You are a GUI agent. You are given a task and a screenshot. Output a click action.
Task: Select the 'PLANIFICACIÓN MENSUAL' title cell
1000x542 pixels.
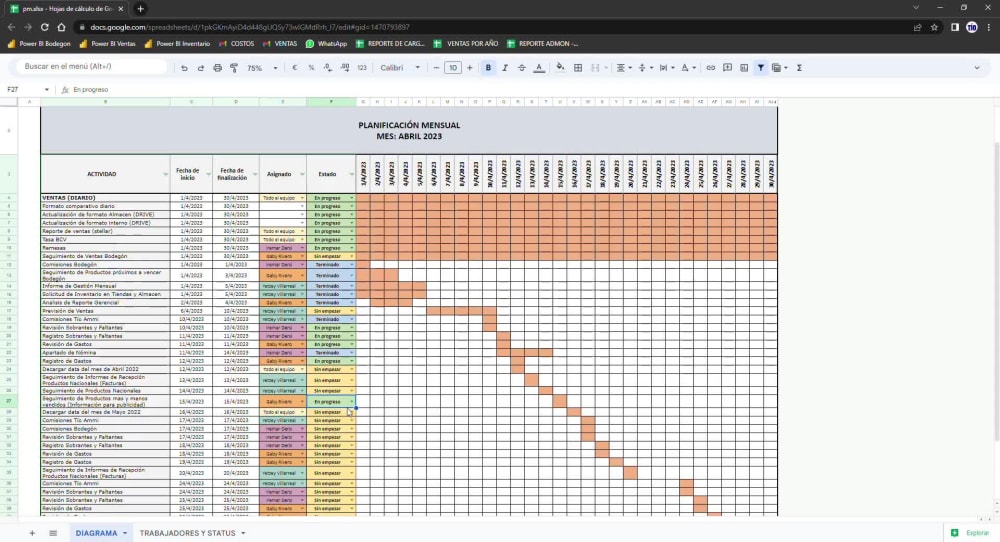tap(409, 131)
